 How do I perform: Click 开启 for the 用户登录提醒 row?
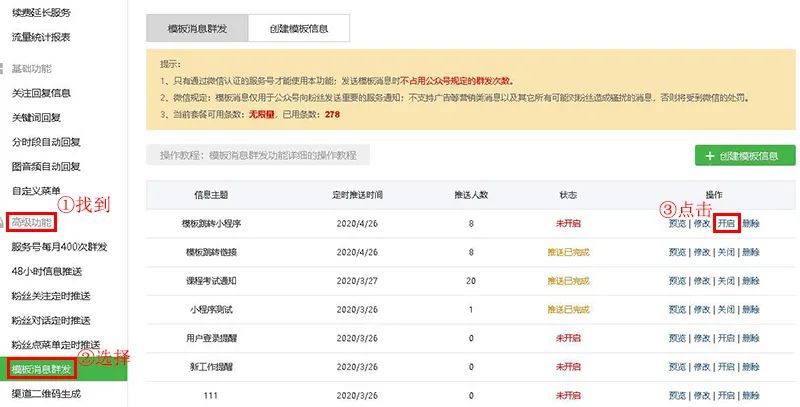pos(727,338)
